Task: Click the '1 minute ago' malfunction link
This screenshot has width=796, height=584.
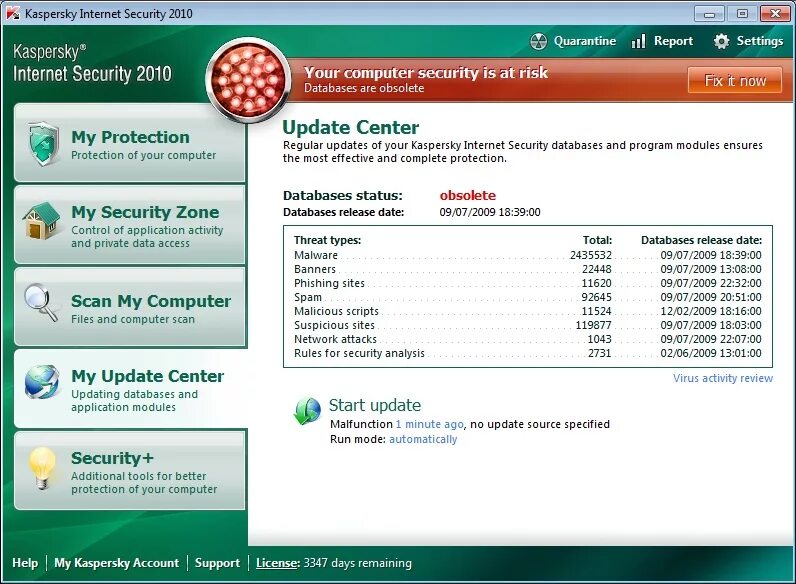Action: pos(429,425)
